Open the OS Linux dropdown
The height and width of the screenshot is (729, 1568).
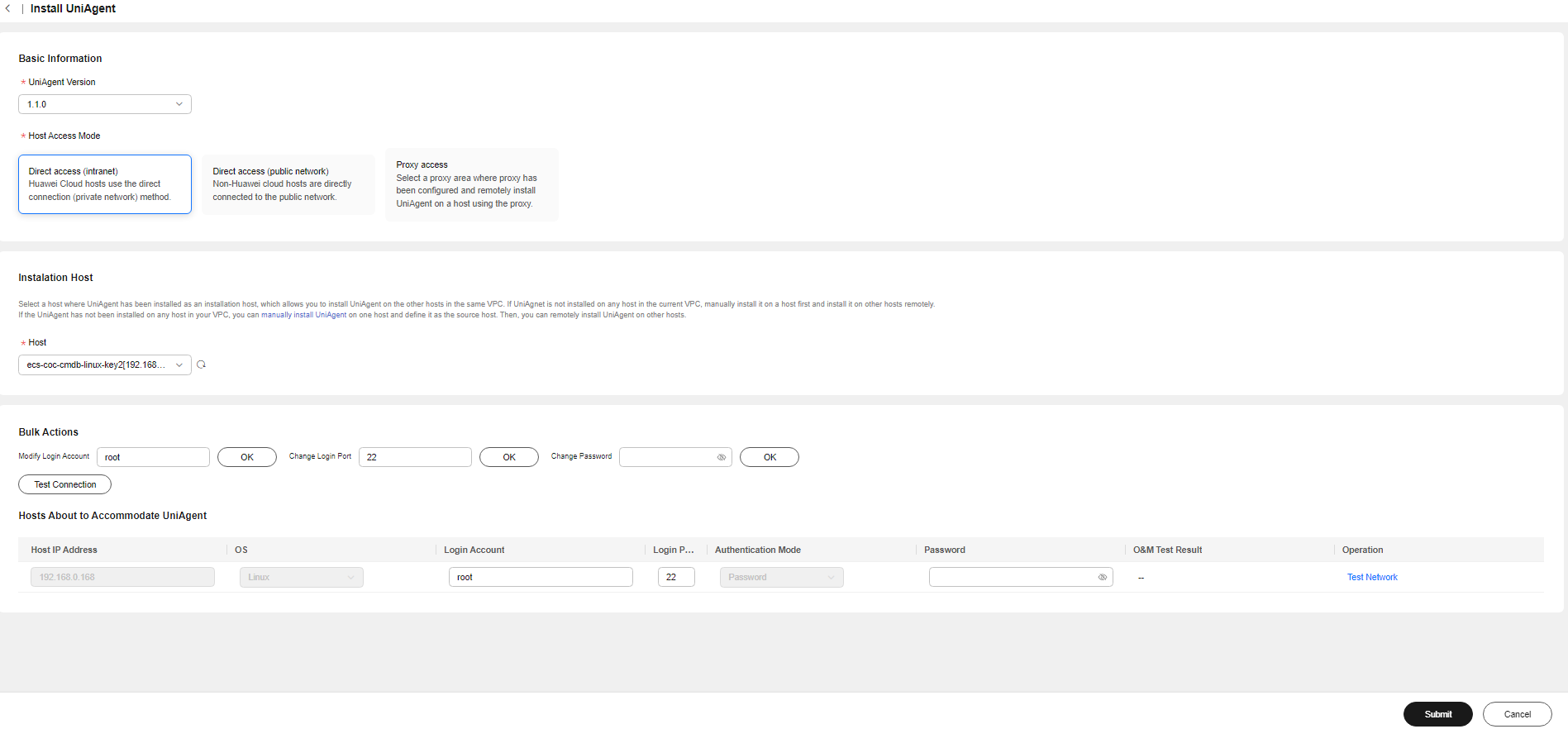(302, 577)
